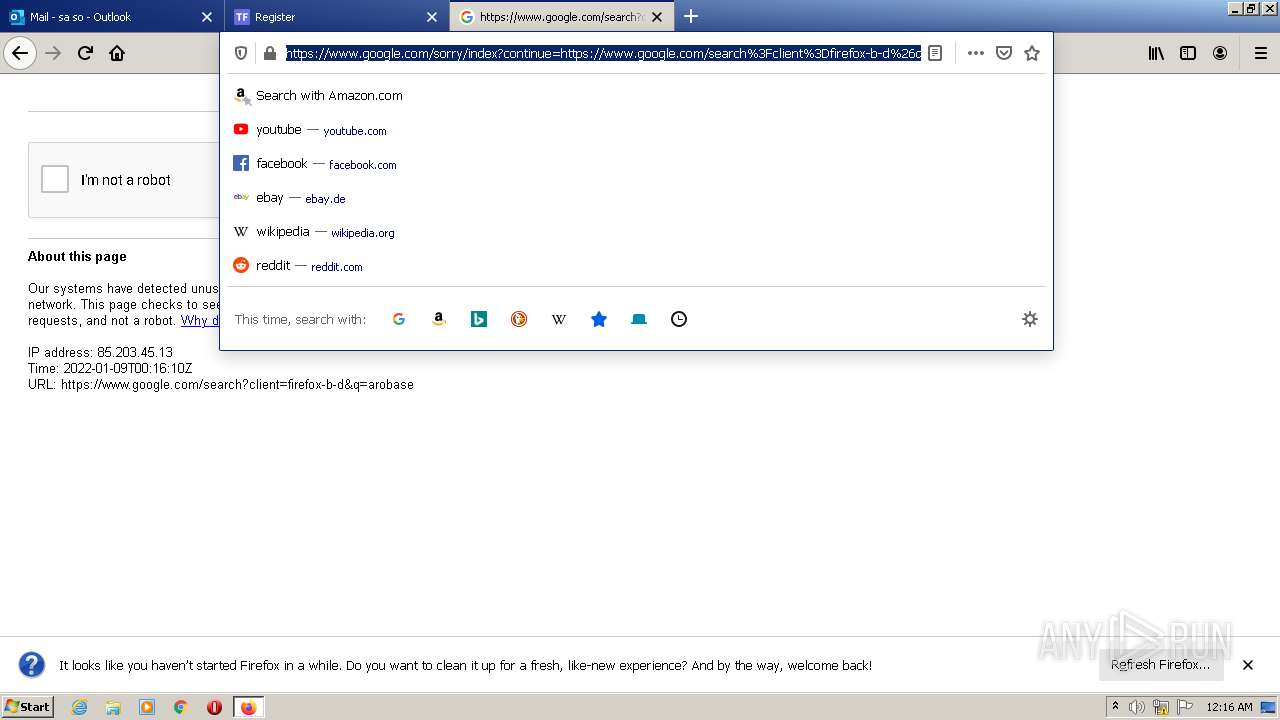Image resolution: width=1280 pixels, height=720 pixels.
Task: Select the ebay.de suggestion
Action: 636,198
